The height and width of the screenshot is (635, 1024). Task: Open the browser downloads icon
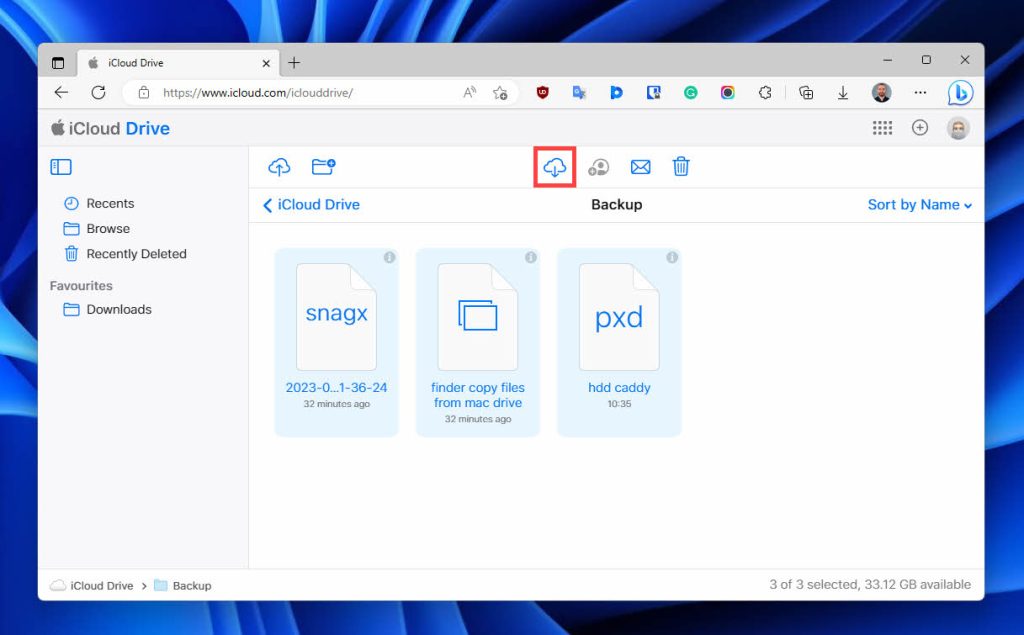pyautogui.click(x=842, y=93)
